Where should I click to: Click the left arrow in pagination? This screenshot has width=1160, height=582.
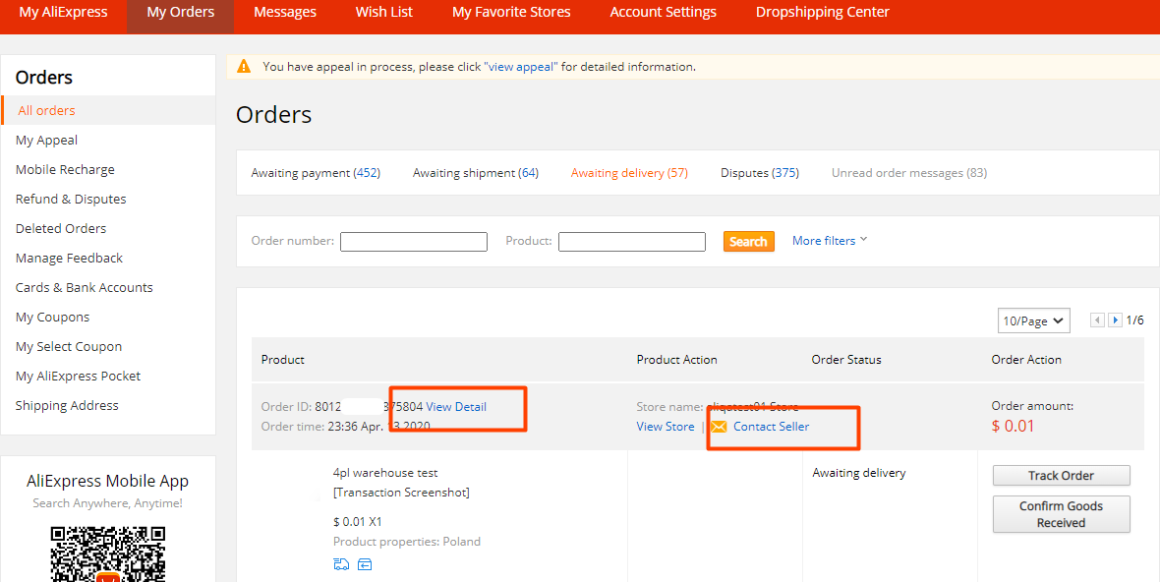[1097, 320]
